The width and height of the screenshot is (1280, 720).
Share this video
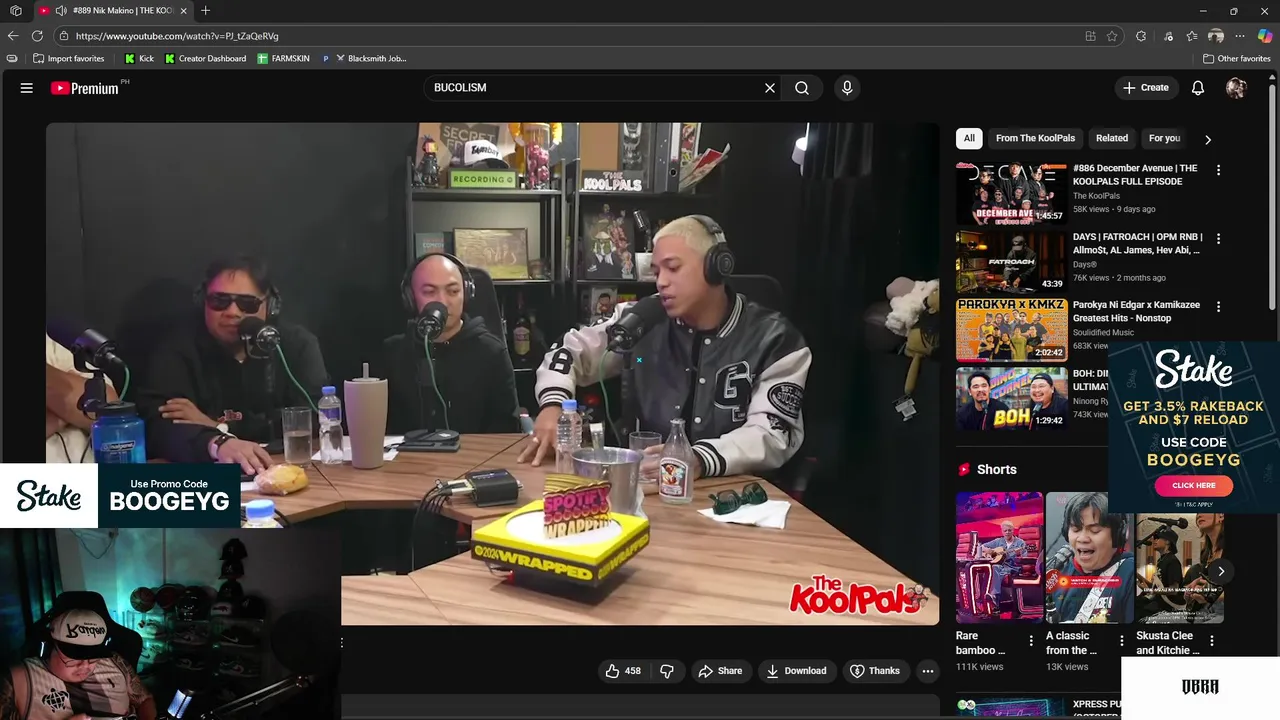720,671
